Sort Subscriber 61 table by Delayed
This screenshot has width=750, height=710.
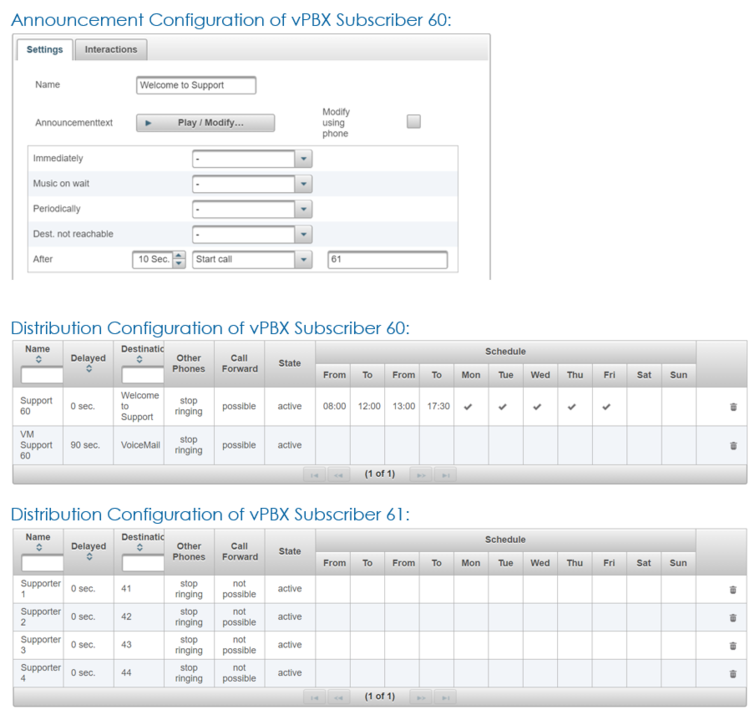coord(89,556)
